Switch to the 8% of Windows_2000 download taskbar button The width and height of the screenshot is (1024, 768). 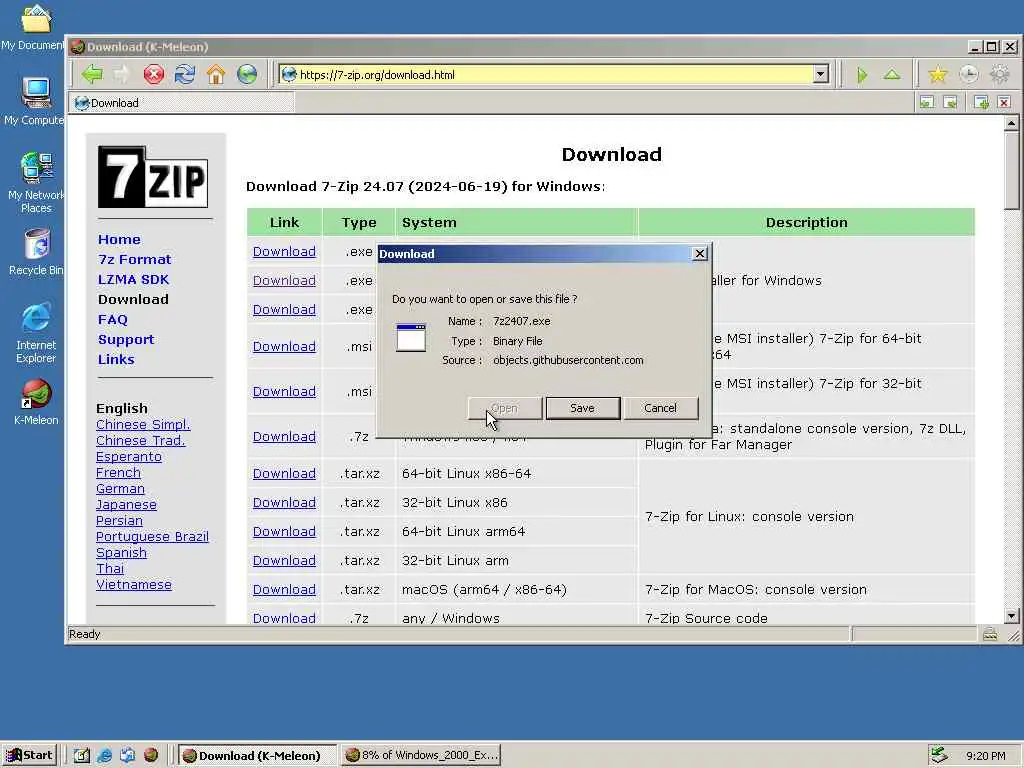[421, 756]
